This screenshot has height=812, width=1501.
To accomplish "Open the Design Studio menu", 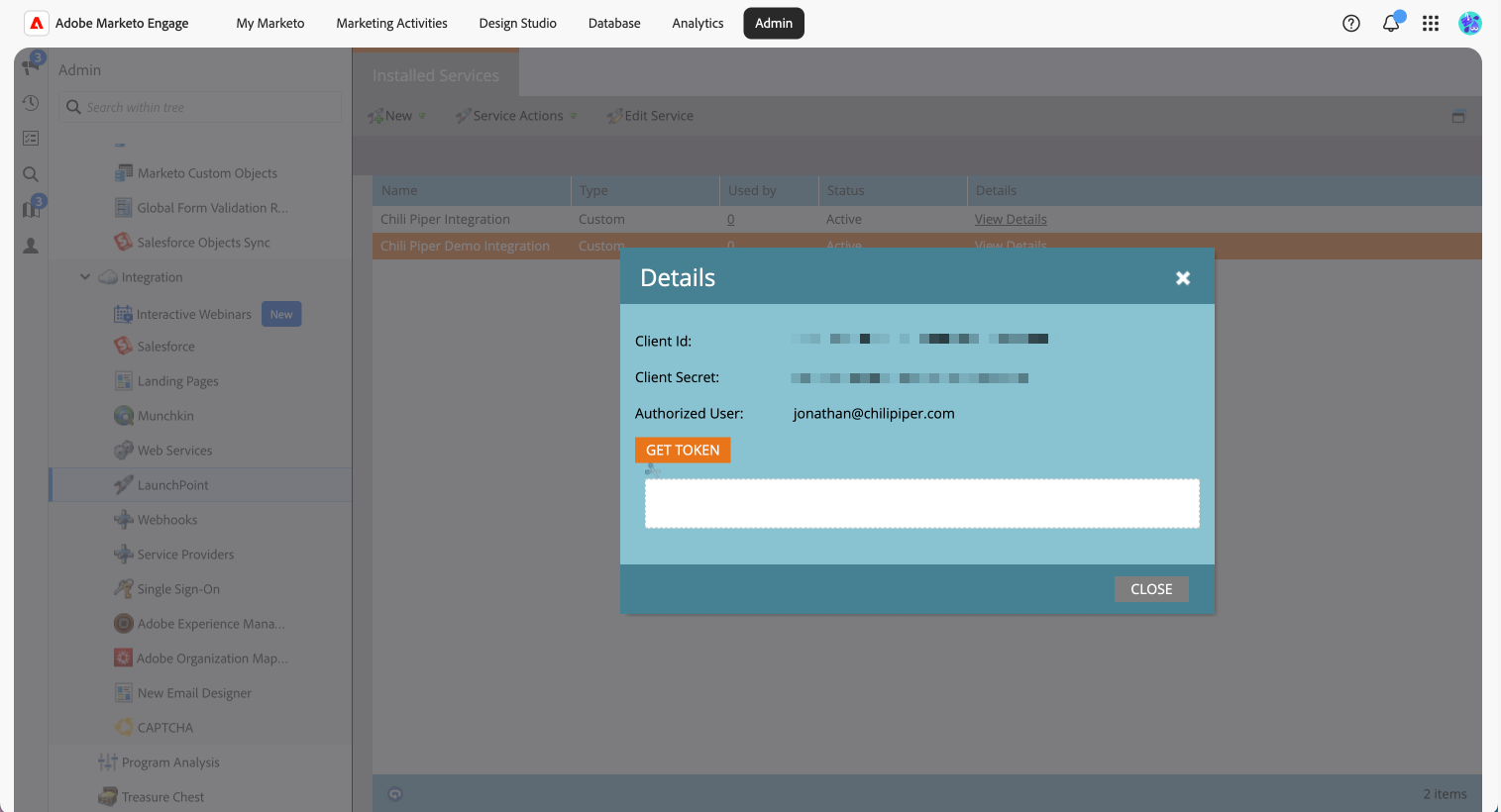I will [517, 23].
